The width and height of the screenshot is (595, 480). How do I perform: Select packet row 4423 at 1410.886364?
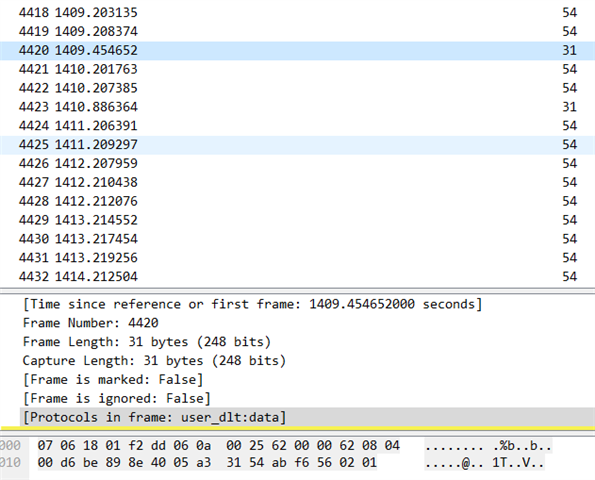298,107
